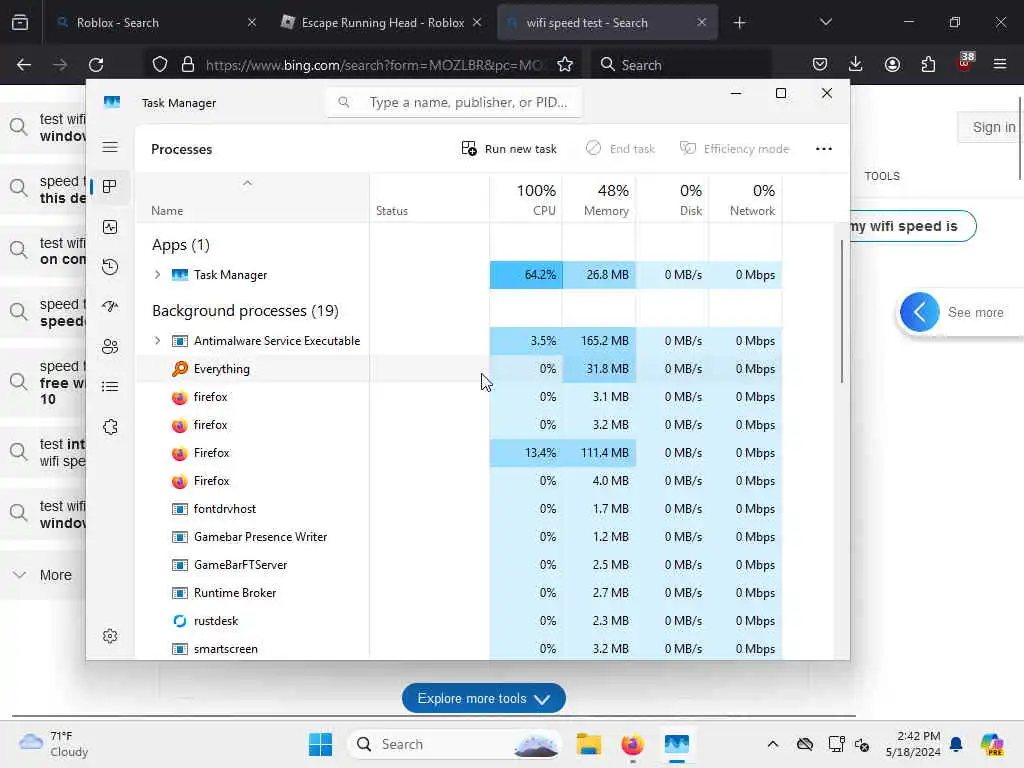Select the Everything process row
The width and height of the screenshot is (1024, 768).
(458, 368)
